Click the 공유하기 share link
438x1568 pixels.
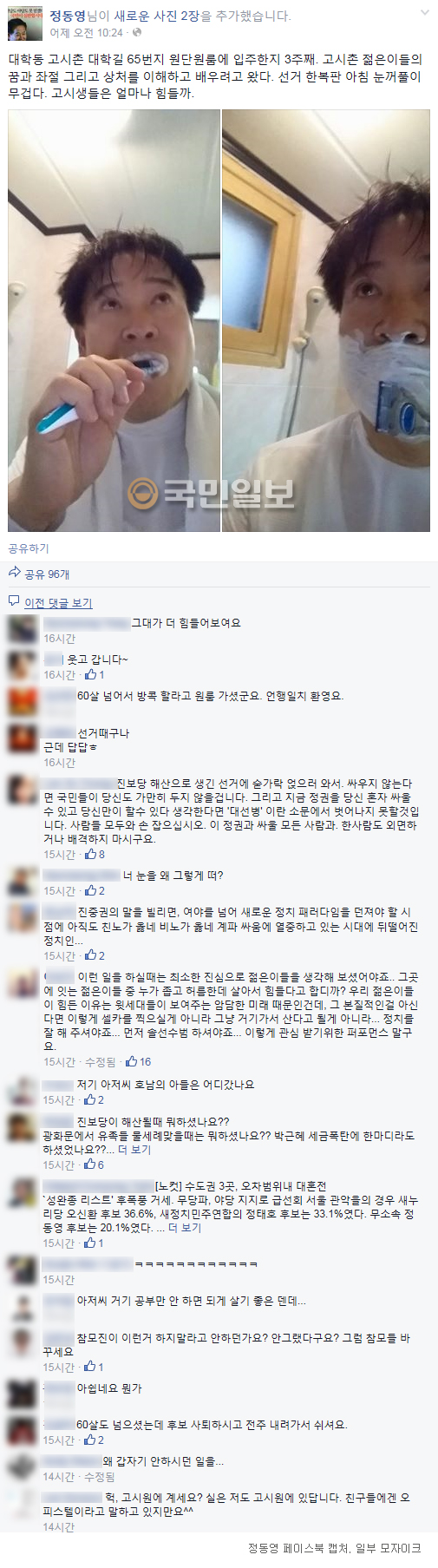[x=29, y=548]
